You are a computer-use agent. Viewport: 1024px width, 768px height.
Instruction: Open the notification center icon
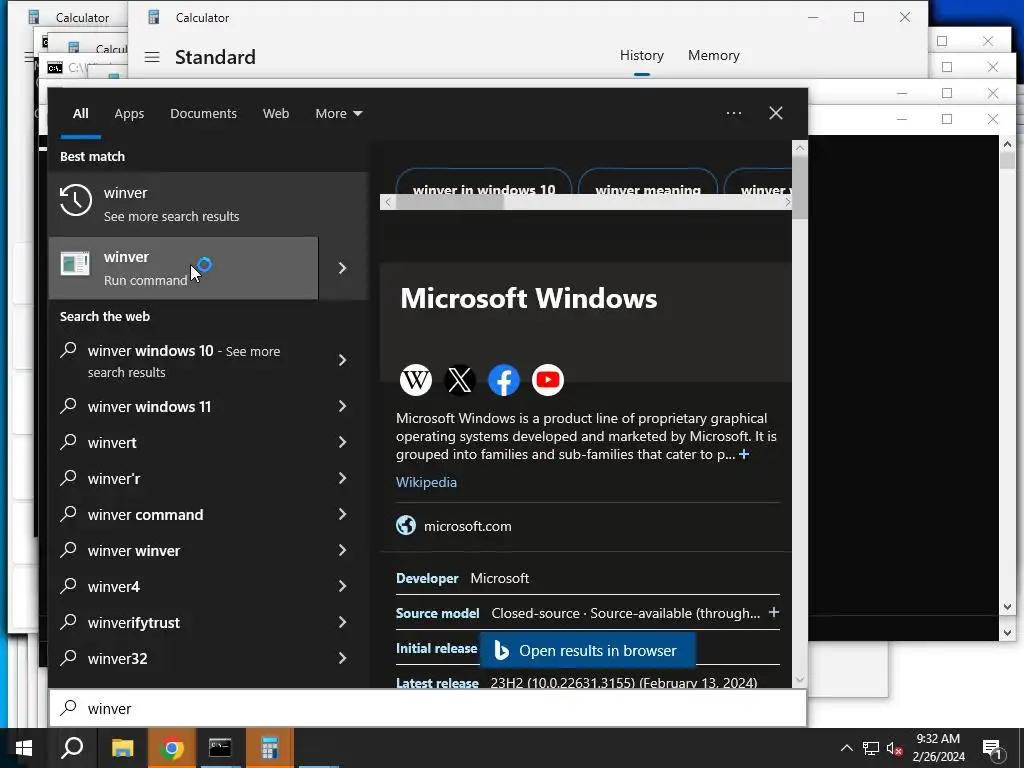coord(993,748)
